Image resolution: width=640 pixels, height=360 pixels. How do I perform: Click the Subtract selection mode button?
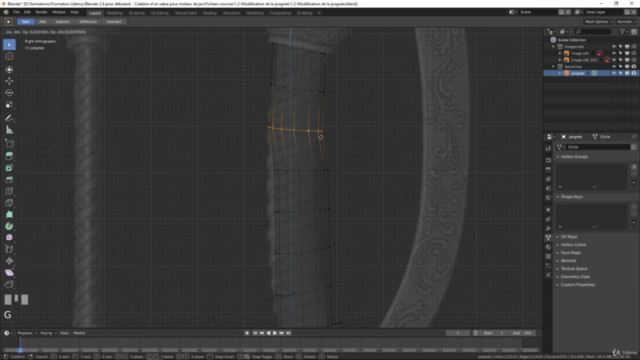tap(62, 22)
